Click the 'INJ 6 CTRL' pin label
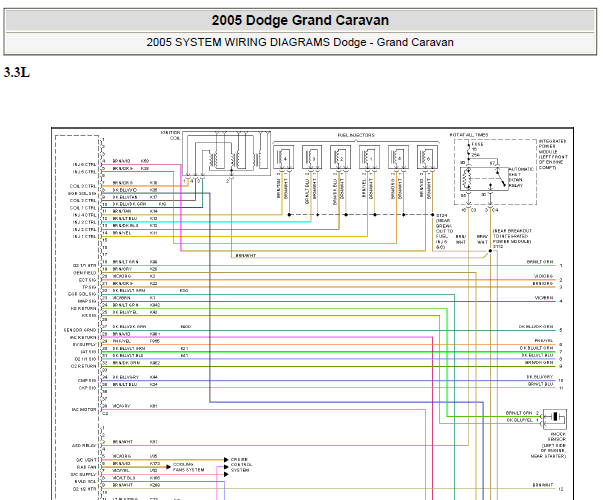Viewport: 603px width, 500px height. click(x=85, y=165)
